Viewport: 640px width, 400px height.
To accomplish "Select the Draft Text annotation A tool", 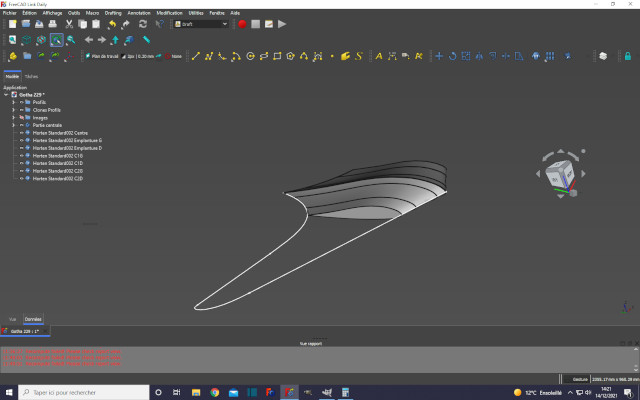I will click(x=379, y=56).
